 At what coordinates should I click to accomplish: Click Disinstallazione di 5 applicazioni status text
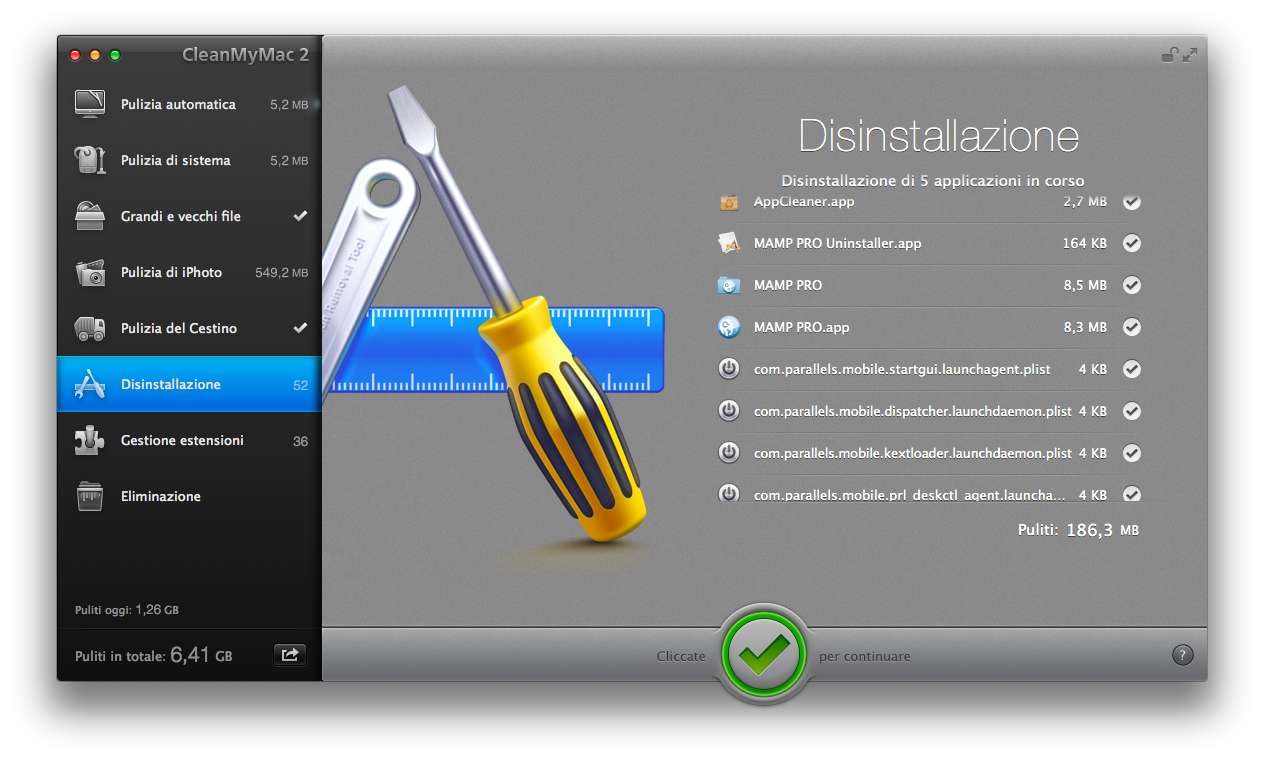tap(932, 181)
